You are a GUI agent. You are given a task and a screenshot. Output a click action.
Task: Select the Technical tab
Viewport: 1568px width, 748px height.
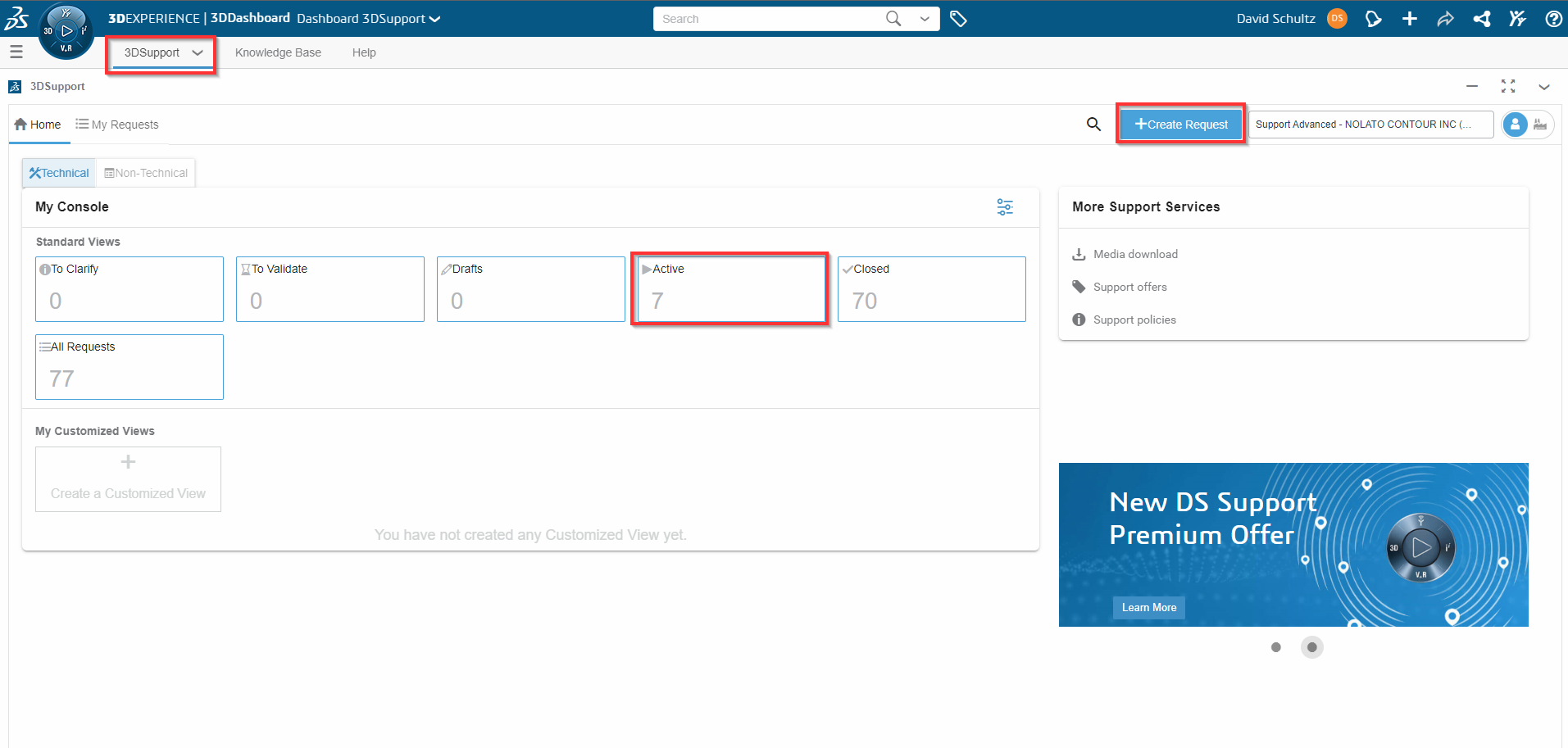point(59,173)
